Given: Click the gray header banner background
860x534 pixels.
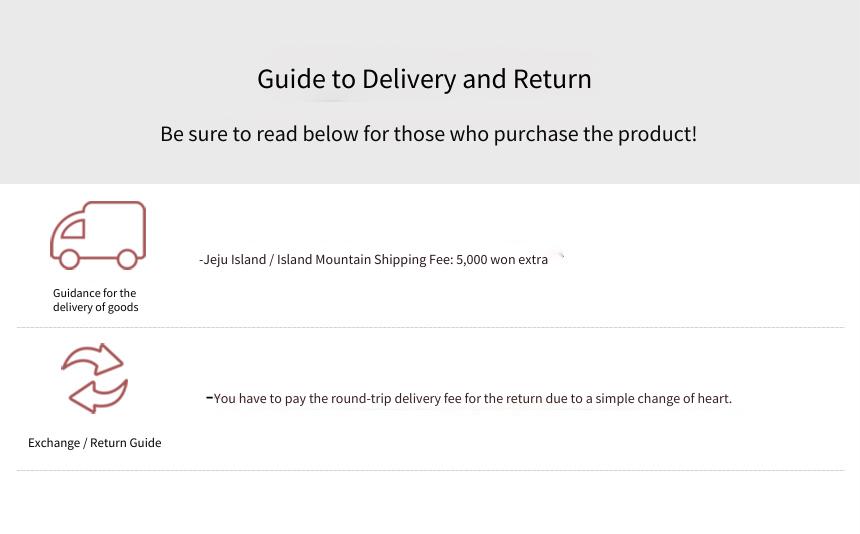Looking at the screenshot, I should tap(430, 33).
